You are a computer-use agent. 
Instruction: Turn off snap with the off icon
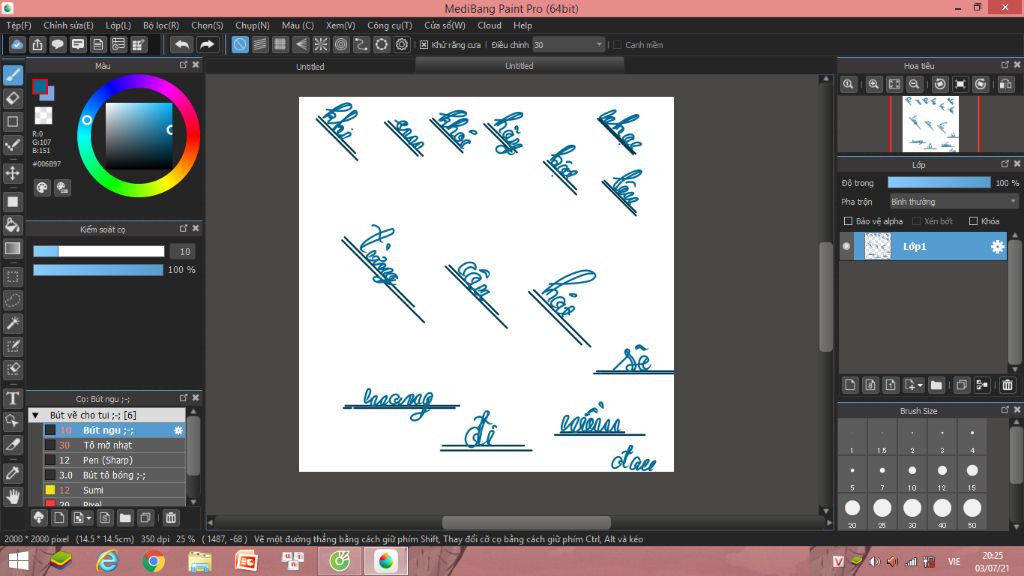pos(240,44)
